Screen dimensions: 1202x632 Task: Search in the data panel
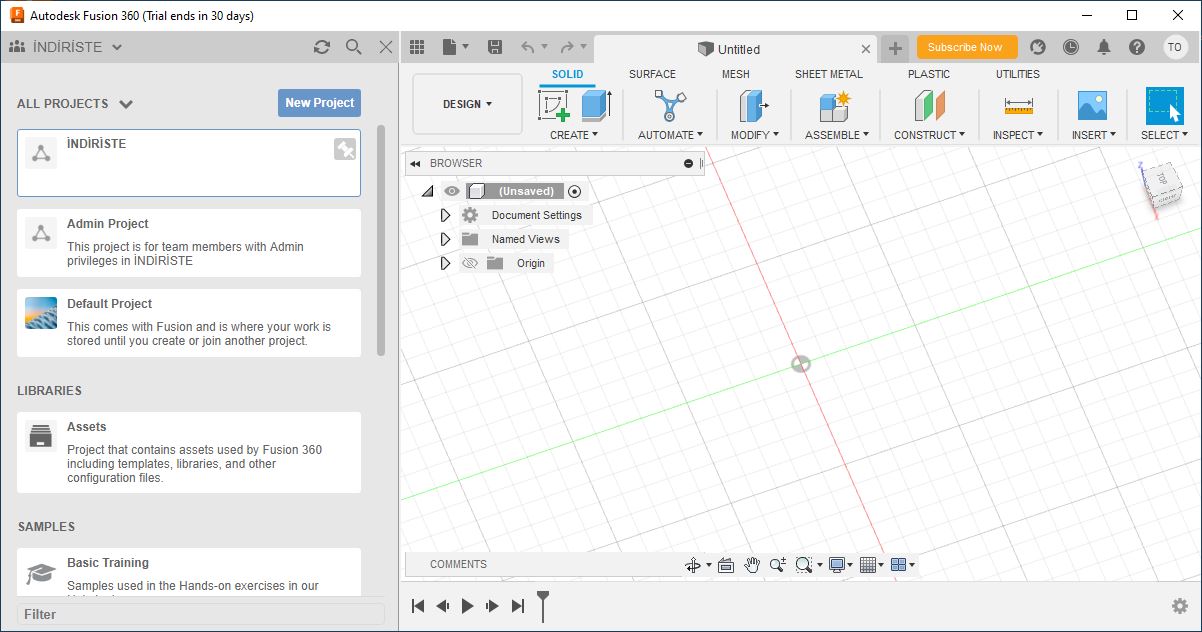353,47
